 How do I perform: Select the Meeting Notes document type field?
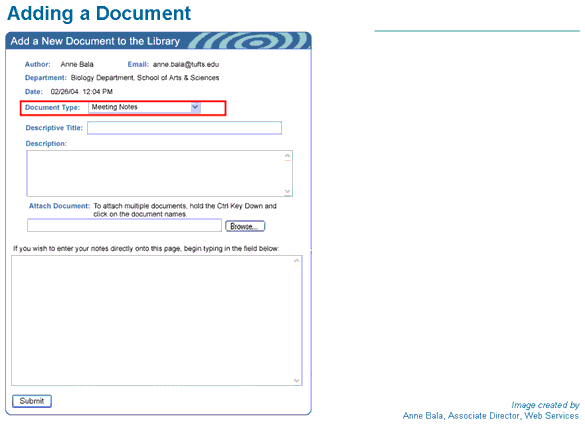pos(144,107)
